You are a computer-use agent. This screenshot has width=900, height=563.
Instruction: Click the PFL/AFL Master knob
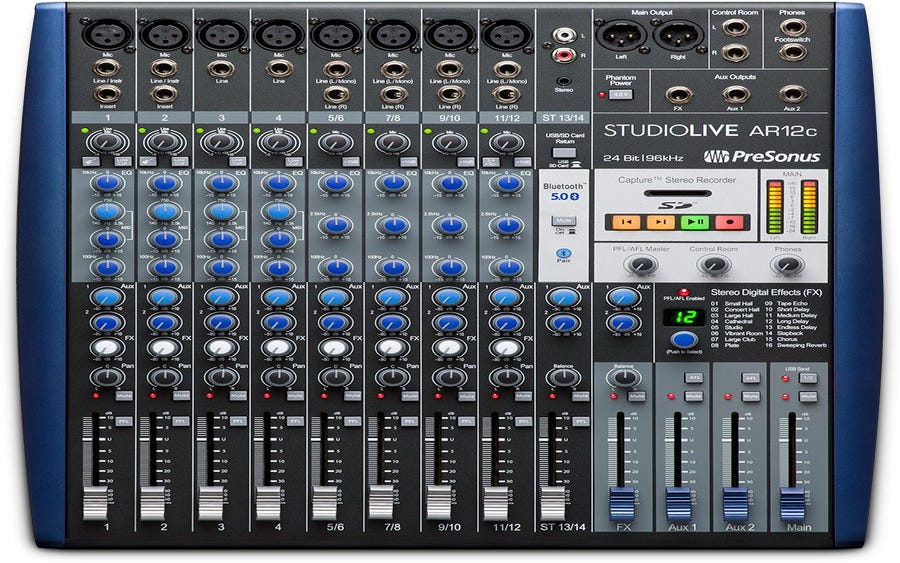pos(641,265)
